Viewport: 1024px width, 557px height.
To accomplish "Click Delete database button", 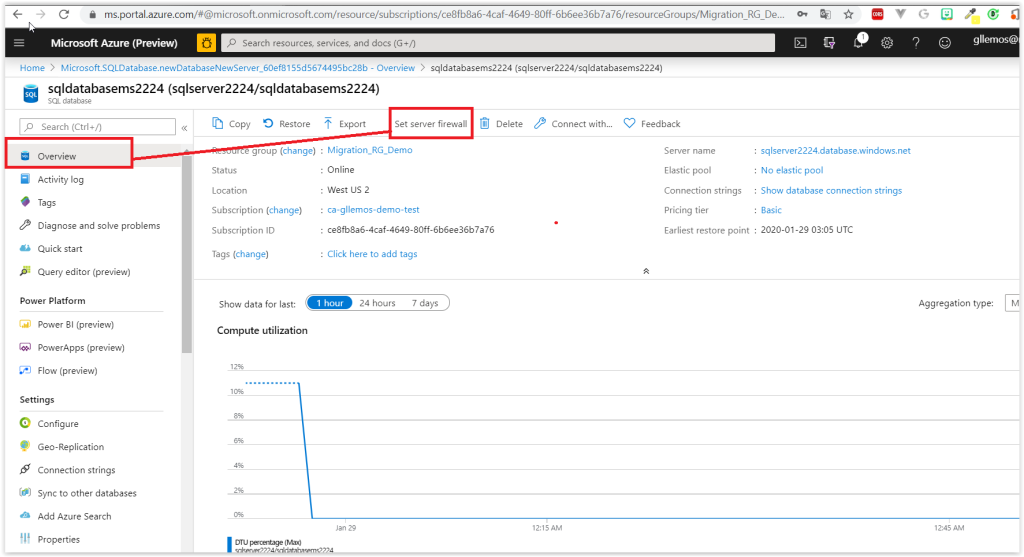I will pyautogui.click(x=501, y=123).
